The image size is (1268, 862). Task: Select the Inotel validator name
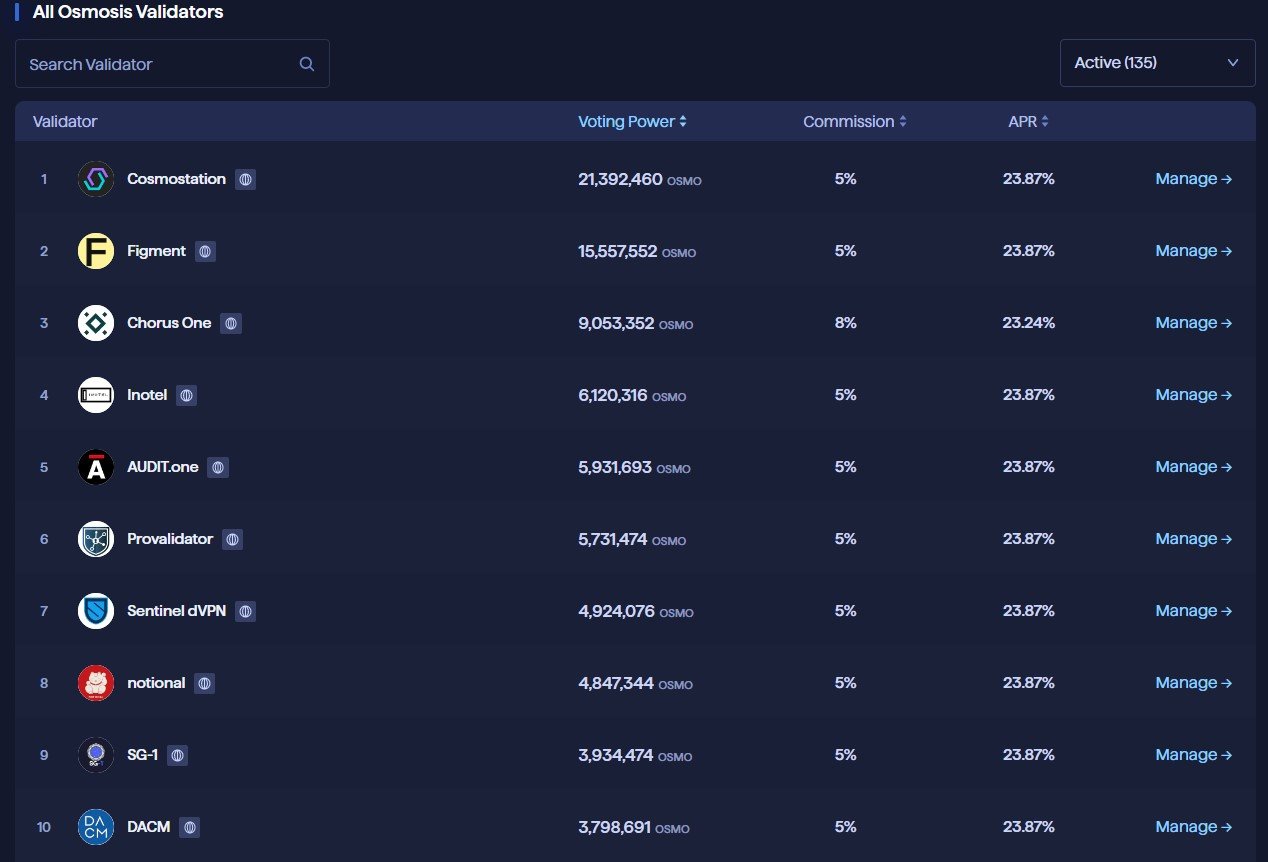147,395
